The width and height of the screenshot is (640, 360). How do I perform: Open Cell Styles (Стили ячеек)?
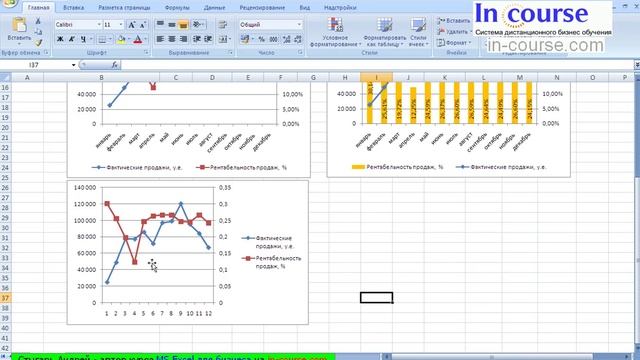coord(418,32)
